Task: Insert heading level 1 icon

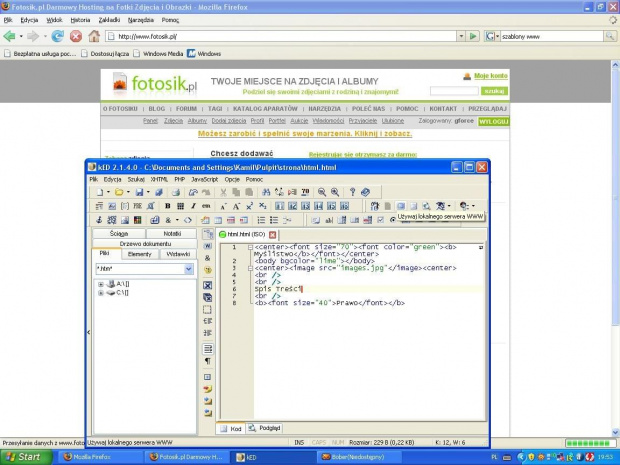Action: (x=280, y=206)
